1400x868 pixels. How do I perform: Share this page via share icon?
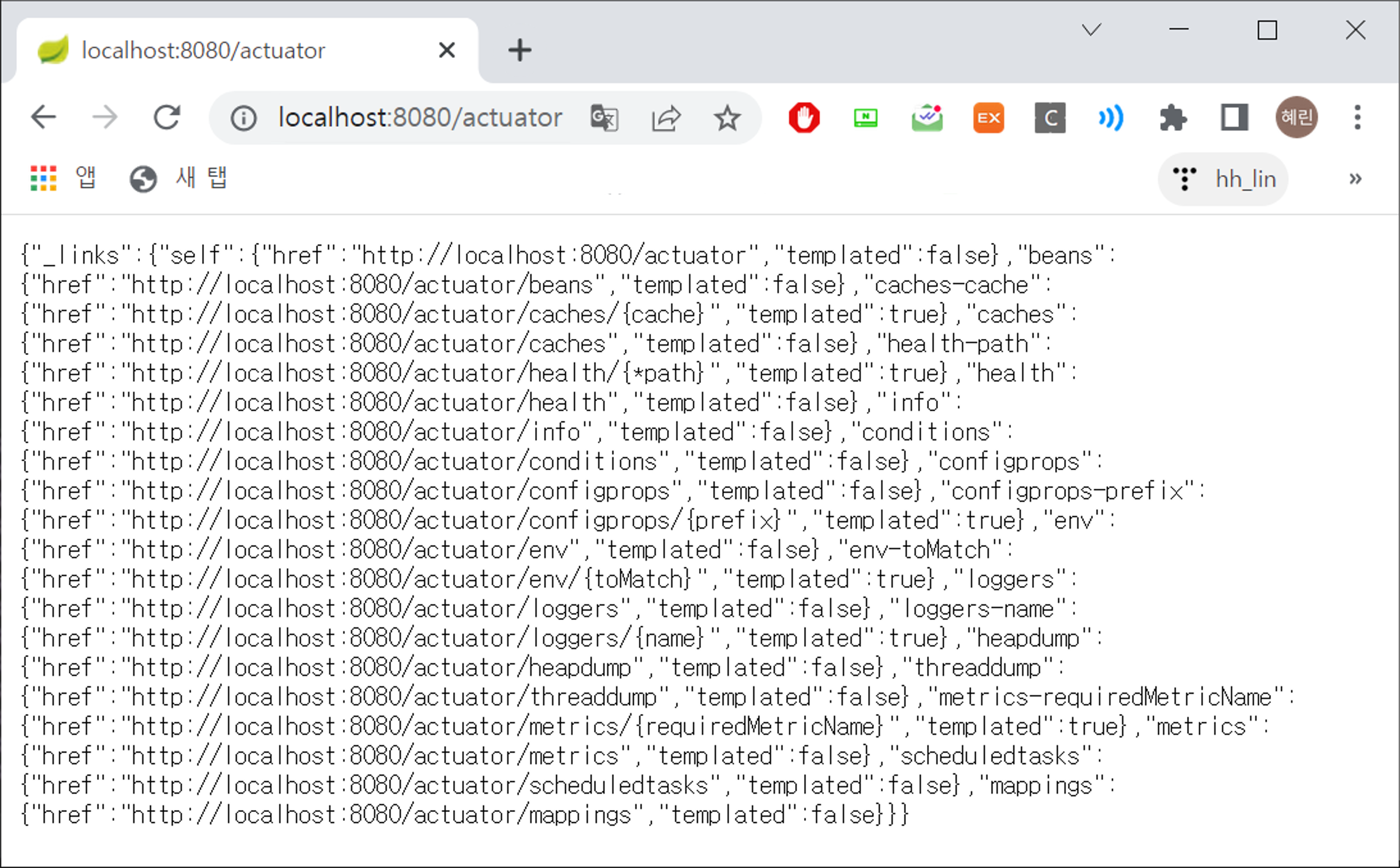(x=666, y=118)
